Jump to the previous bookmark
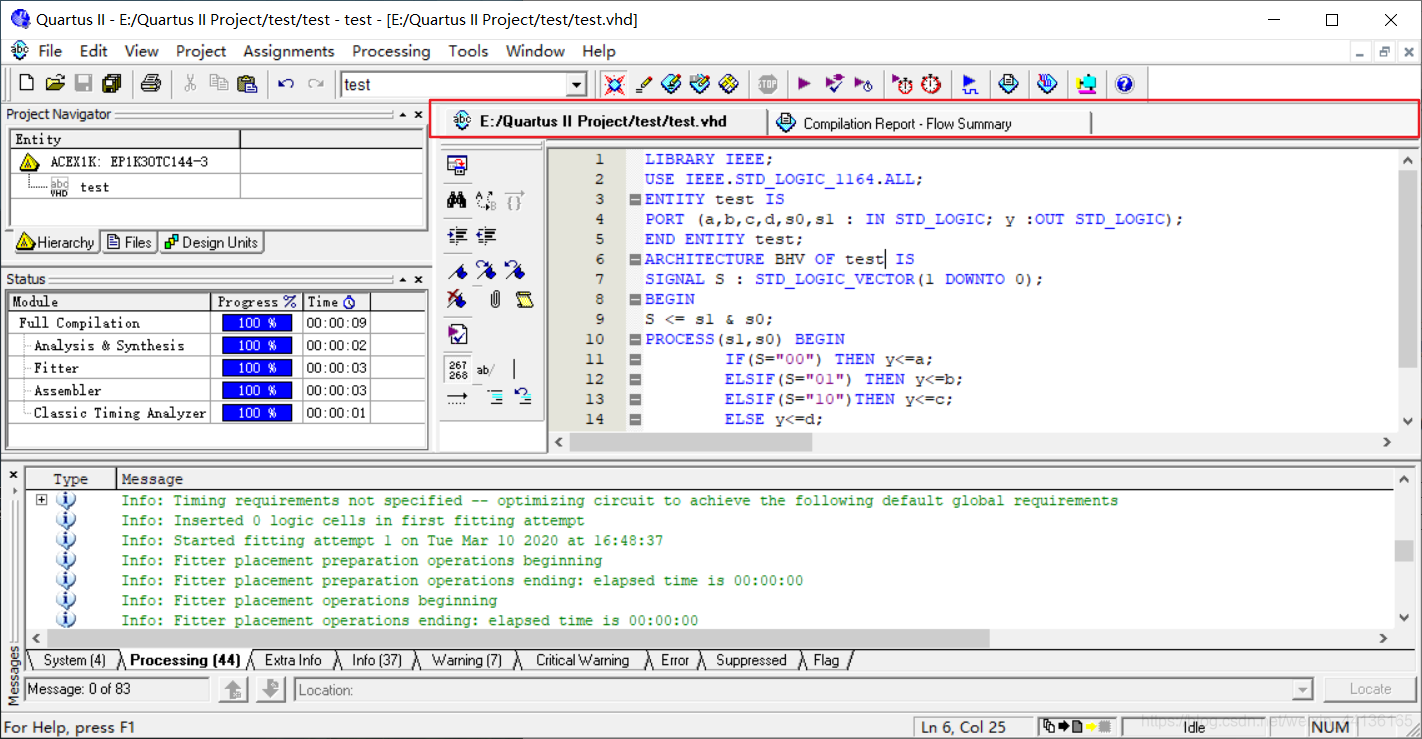This screenshot has height=739, width=1422. [x=516, y=271]
